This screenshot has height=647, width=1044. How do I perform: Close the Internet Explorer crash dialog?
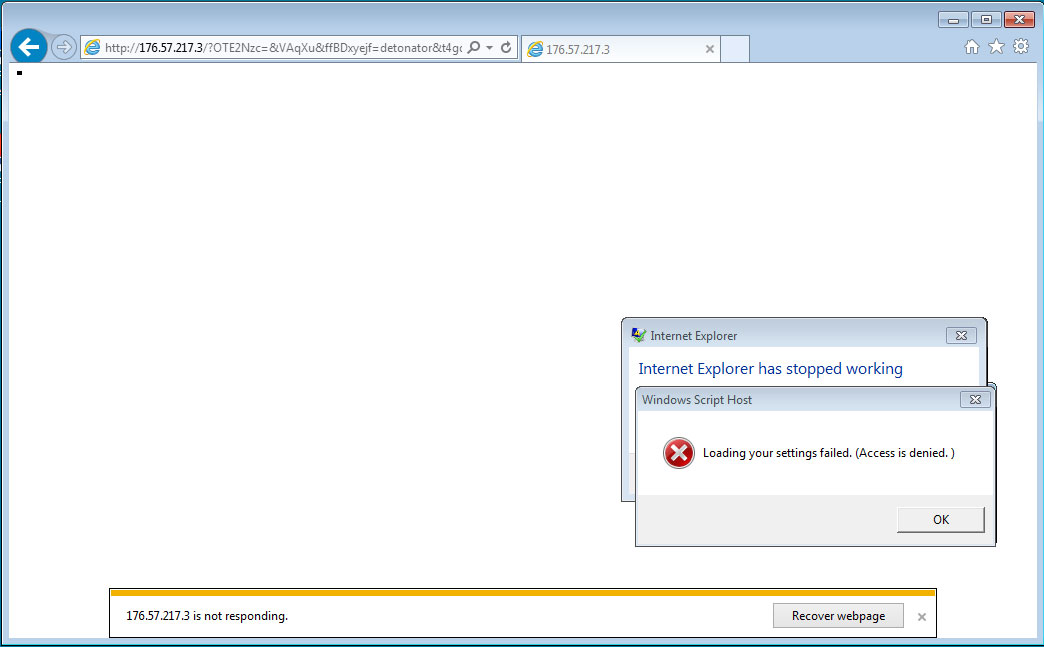tap(961, 335)
